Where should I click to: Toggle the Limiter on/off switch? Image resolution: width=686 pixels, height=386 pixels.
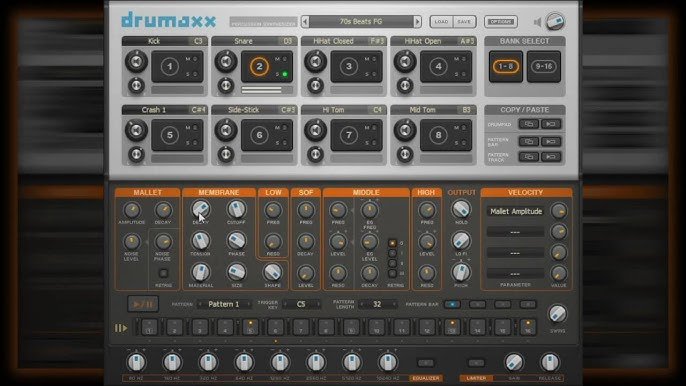click(x=476, y=363)
